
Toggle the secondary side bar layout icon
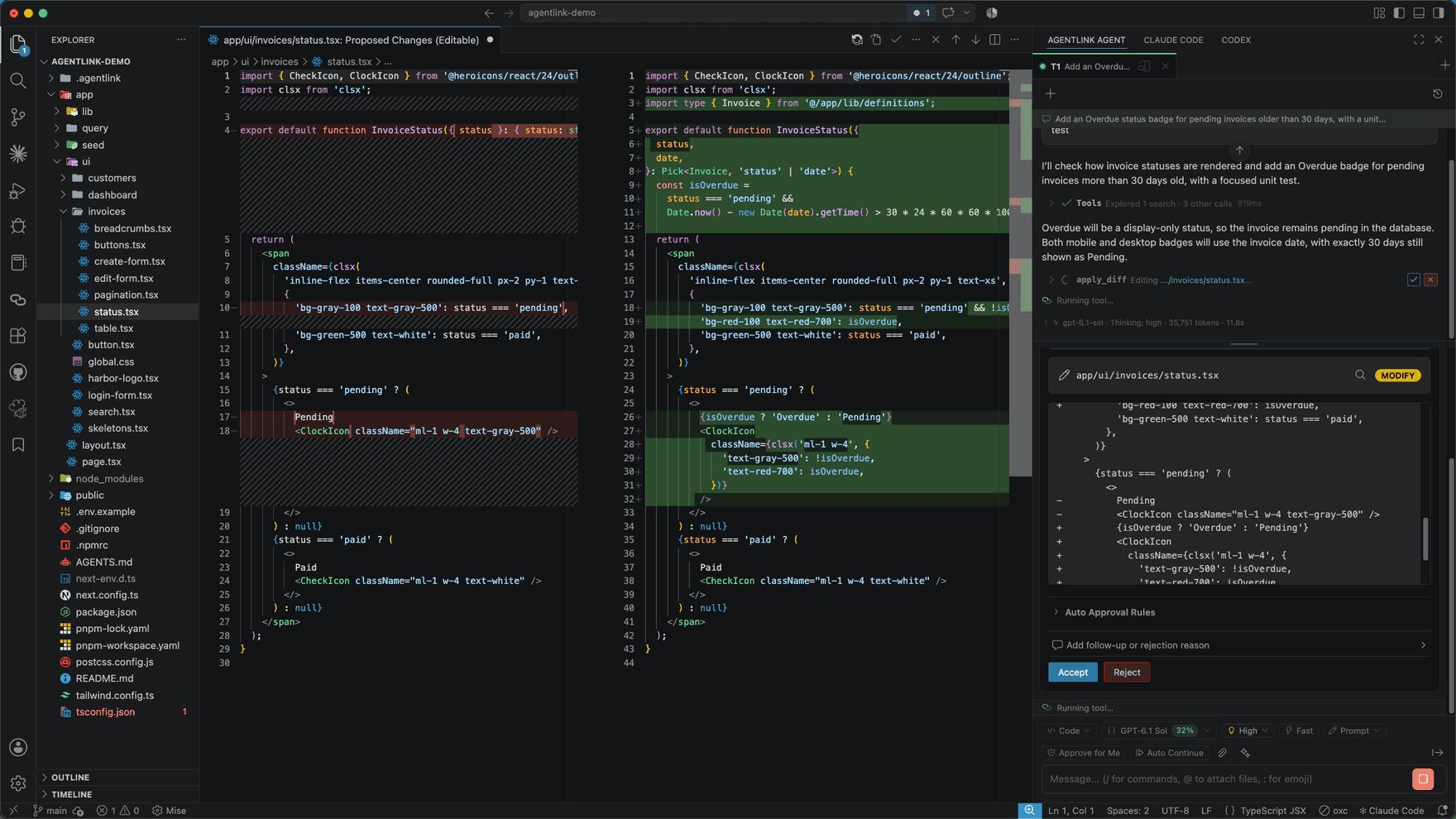tap(1439, 13)
